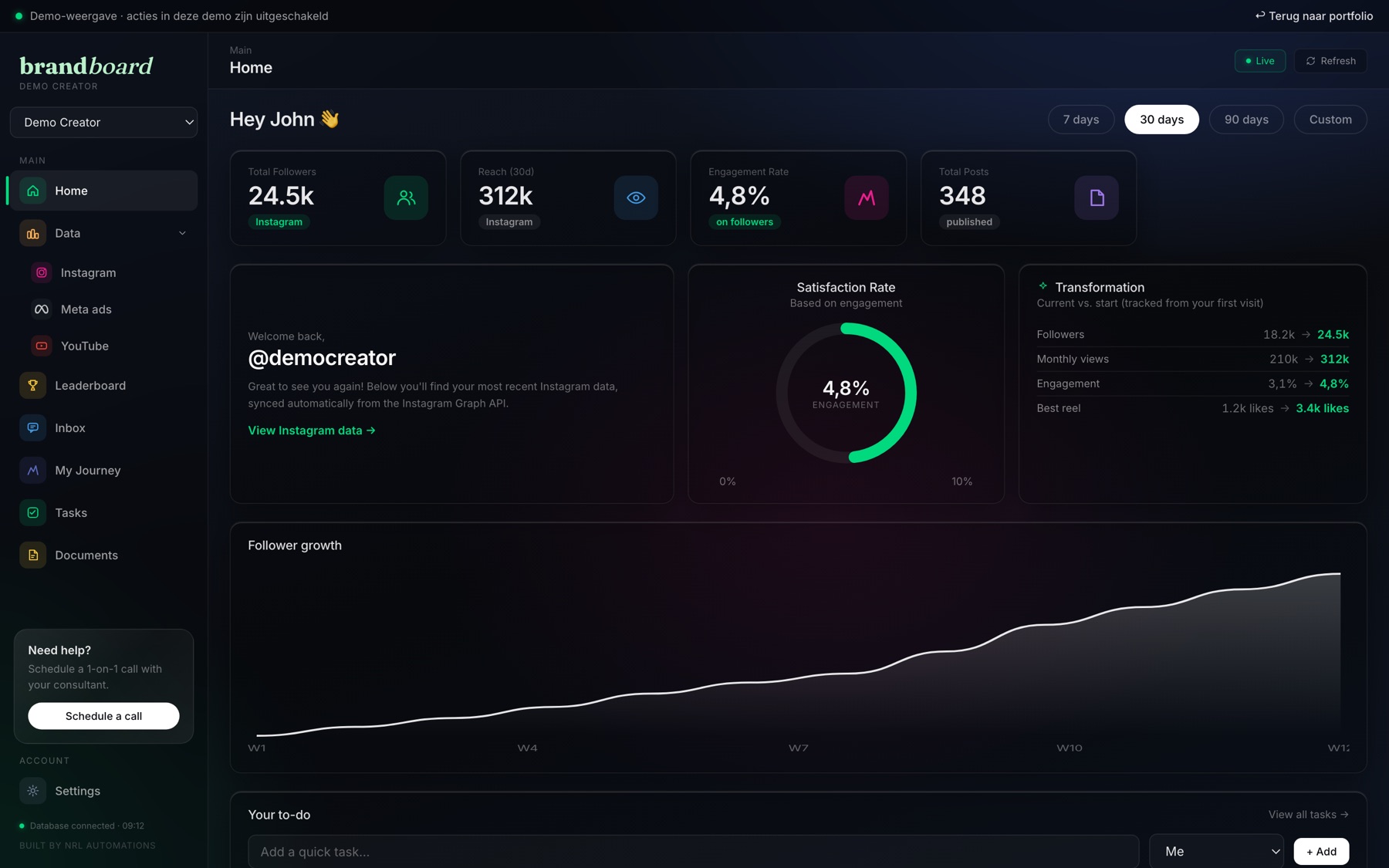Click the Add a quick task input
The height and width of the screenshot is (868, 1389).
coord(693,851)
